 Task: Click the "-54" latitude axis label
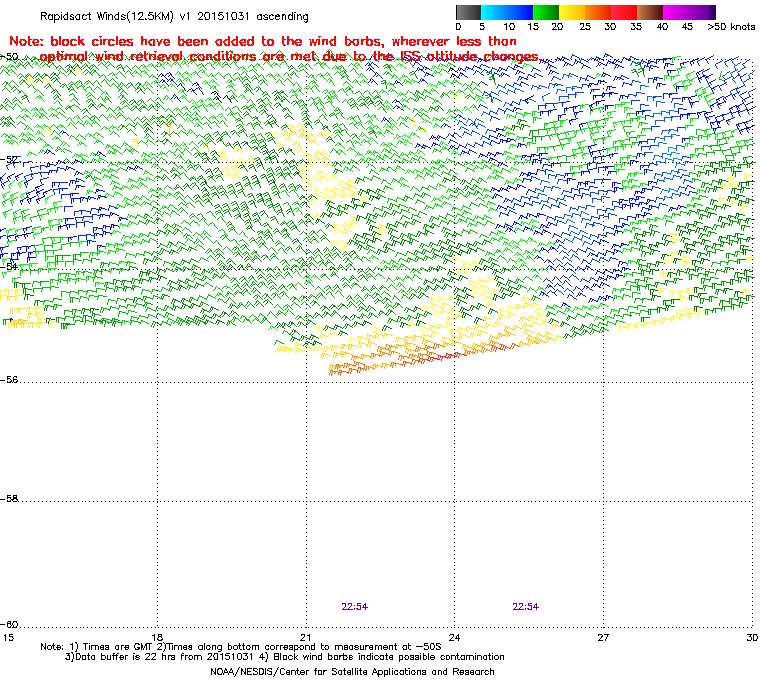[9, 266]
